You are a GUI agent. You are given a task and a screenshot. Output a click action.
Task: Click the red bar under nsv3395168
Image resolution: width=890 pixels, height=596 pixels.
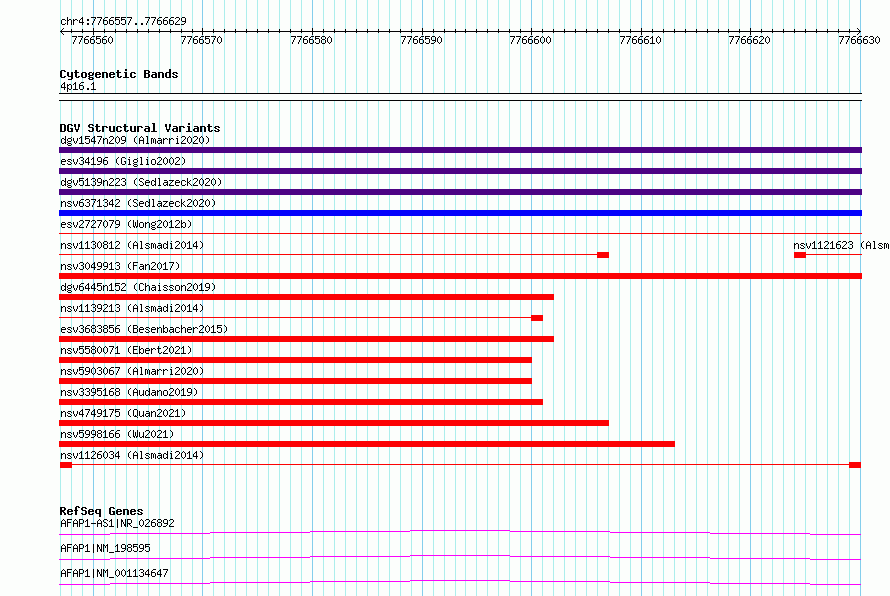tap(301, 402)
